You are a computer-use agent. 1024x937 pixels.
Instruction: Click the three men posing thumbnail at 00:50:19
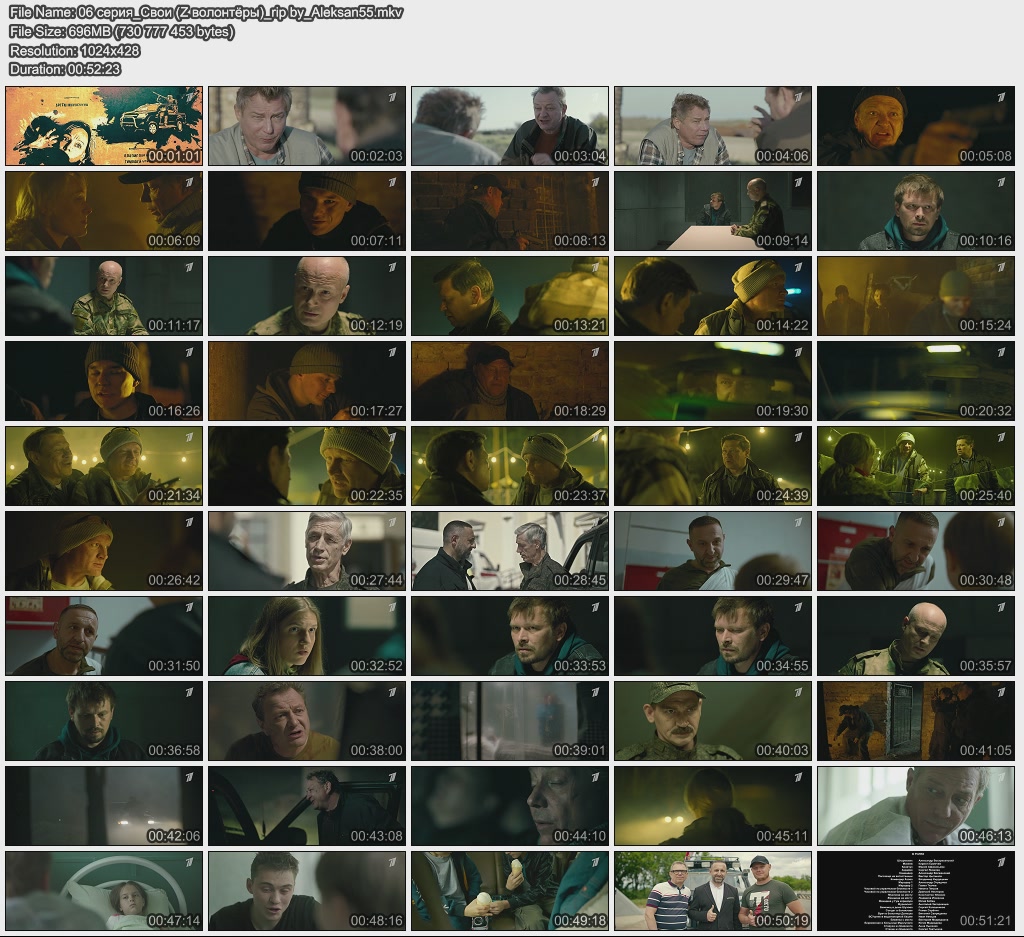712,891
